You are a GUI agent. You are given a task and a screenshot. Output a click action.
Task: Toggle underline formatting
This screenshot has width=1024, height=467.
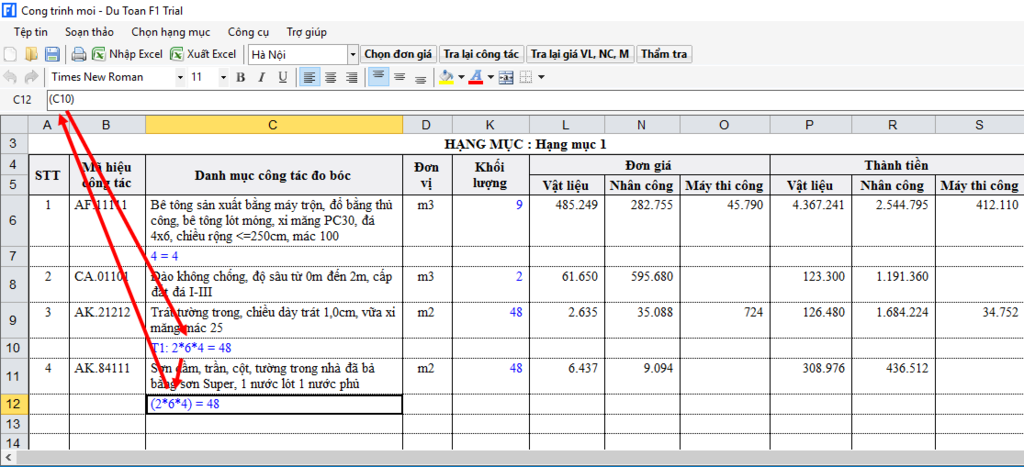point(282,78)
